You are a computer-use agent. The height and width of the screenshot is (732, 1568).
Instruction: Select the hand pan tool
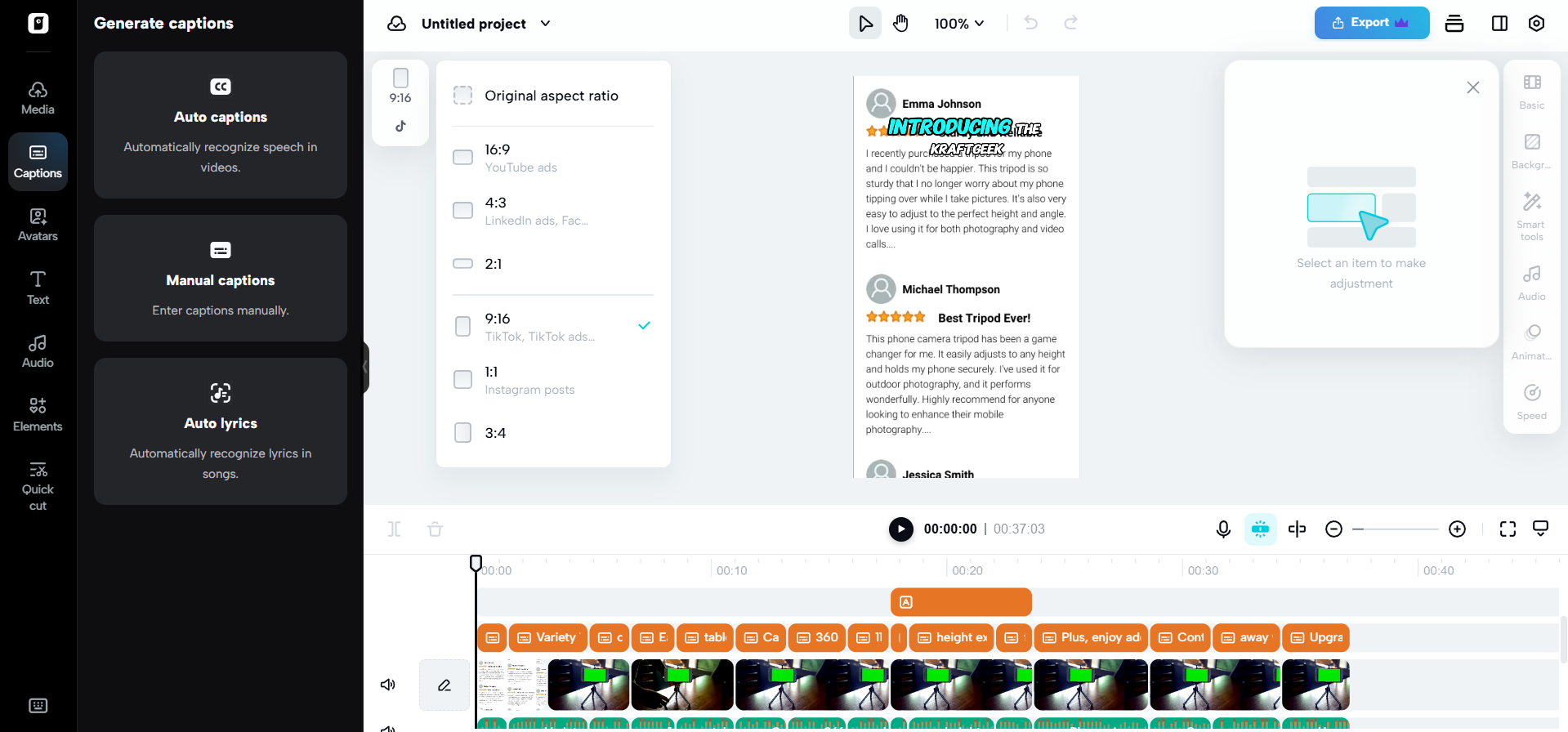[900, 24]
